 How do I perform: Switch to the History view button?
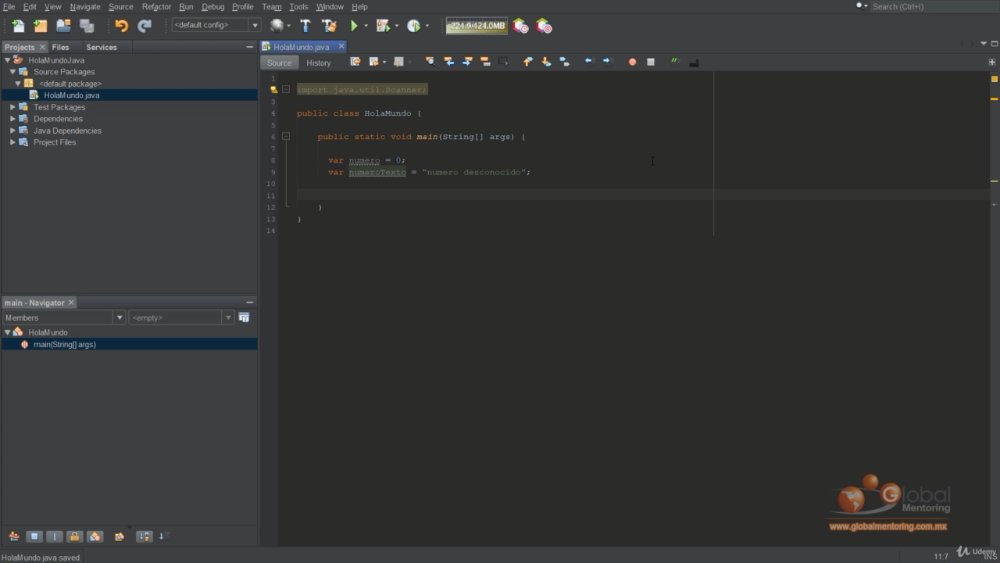[x=318, y=62]
